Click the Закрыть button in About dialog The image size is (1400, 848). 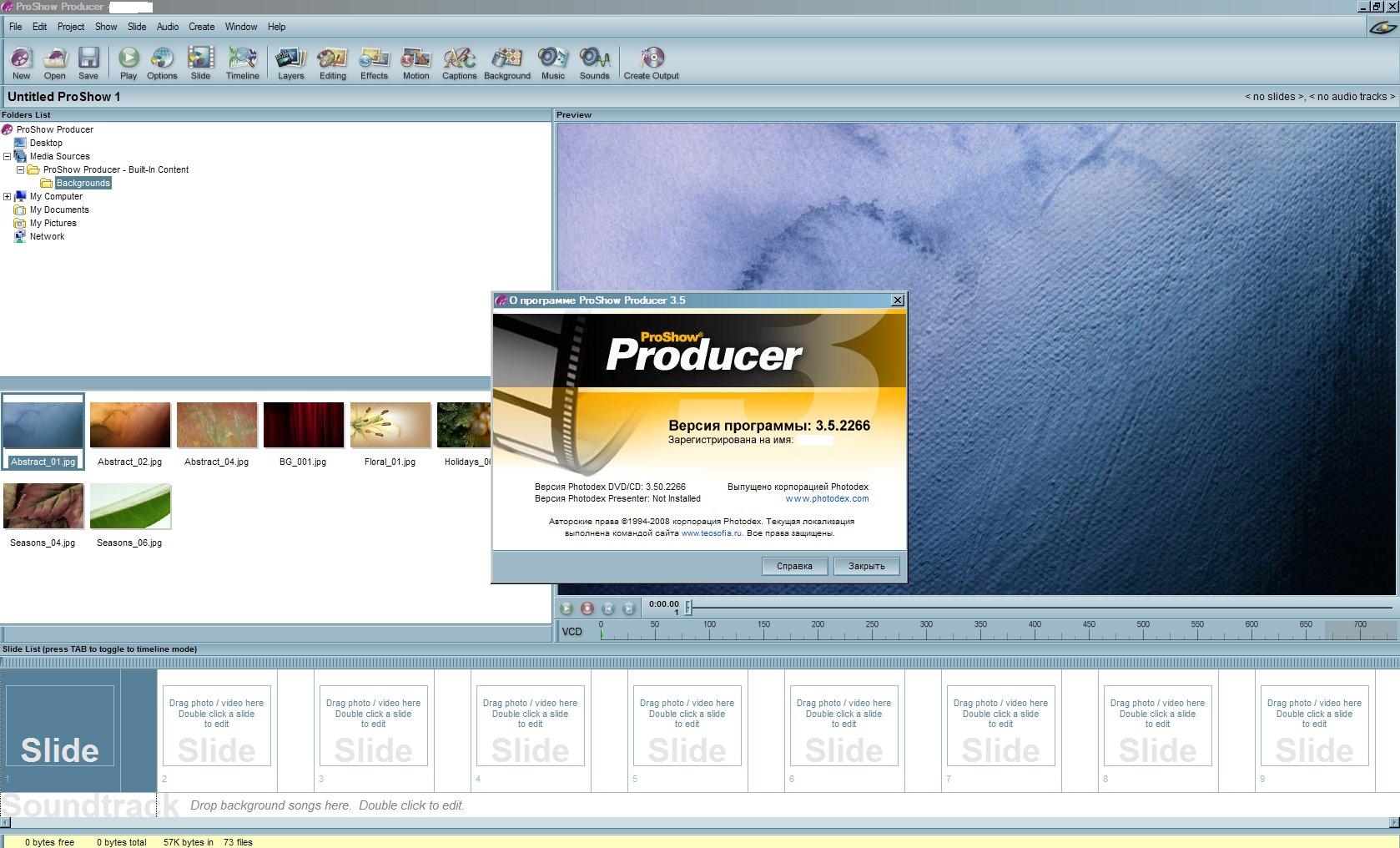point(867,566)
